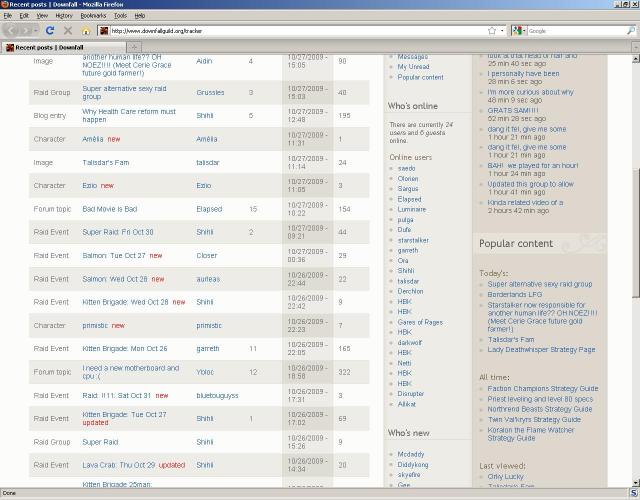The image size is (640, 500).
Task: Open author Elapsed in posts table
Action: (209, 209)
